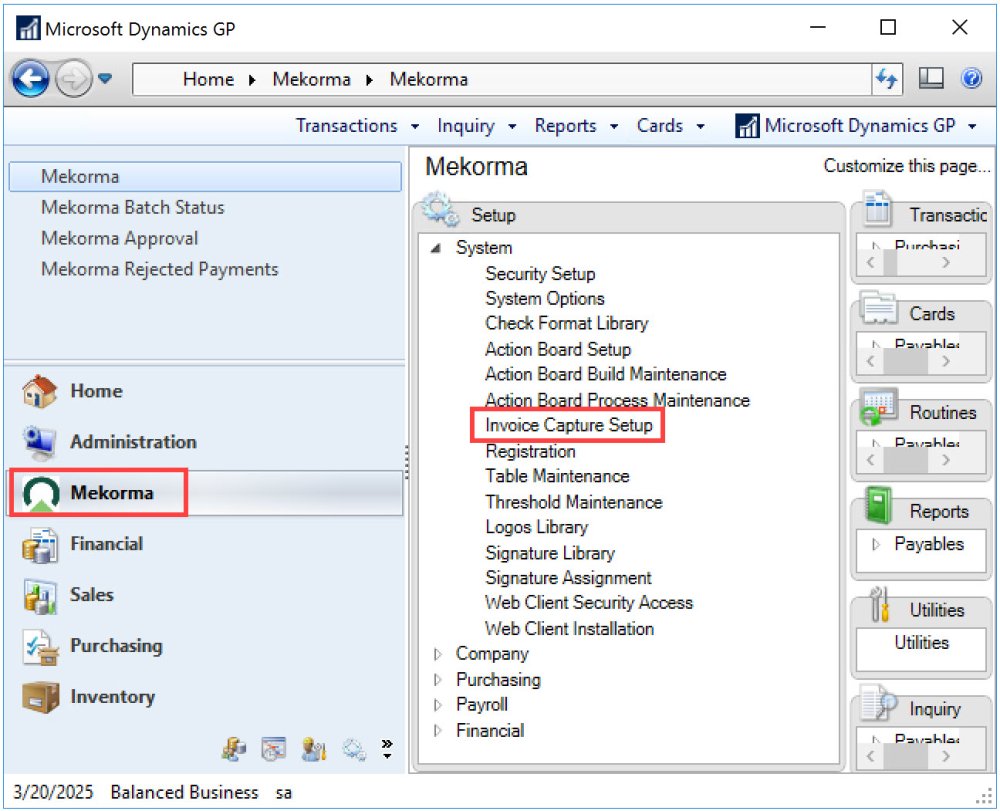
Task: Open Web Client Installation
Action: pyautogui.click(x=569, y=629)
